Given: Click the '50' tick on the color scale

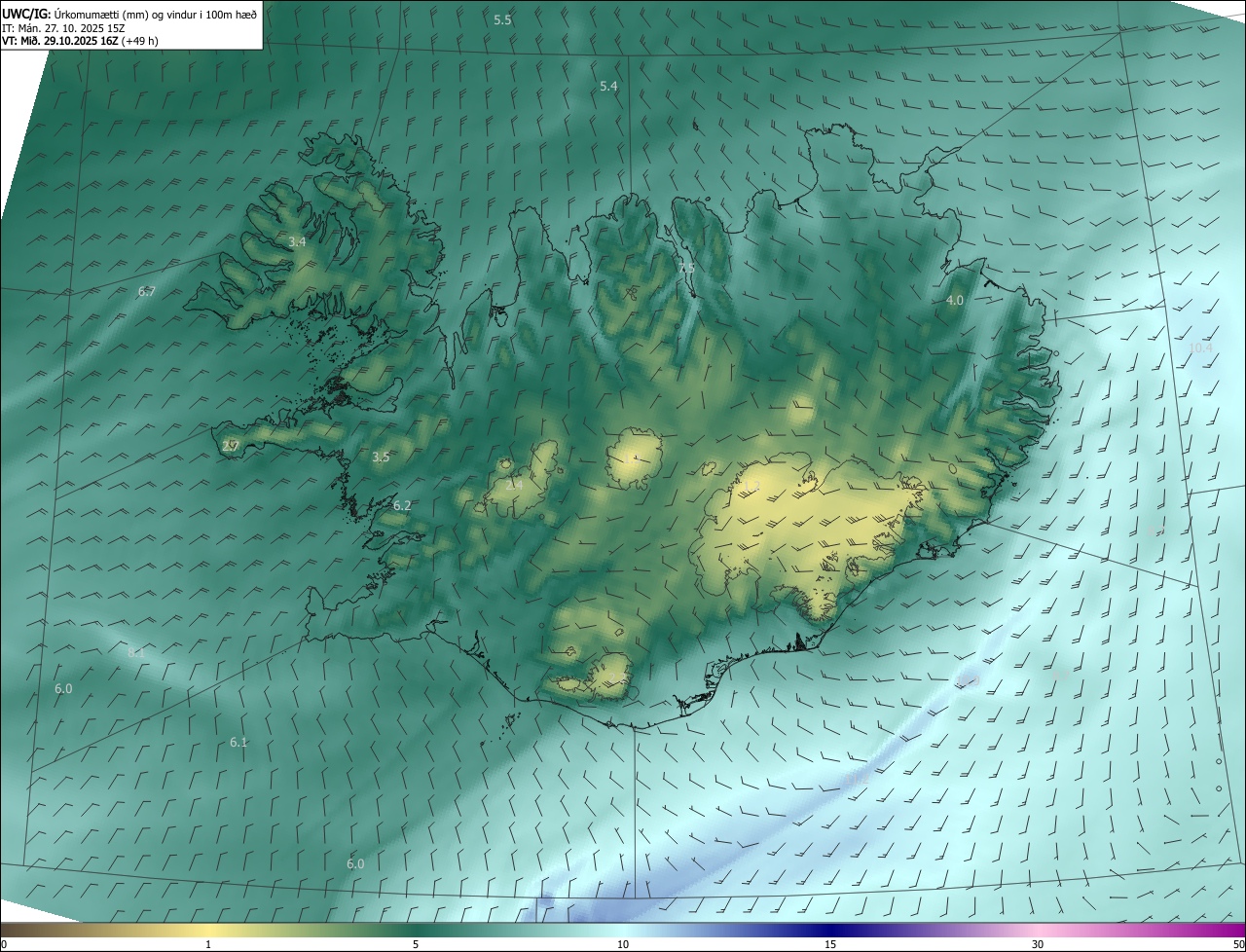Looking at the screenshot, I should [x=1238, y=944].
